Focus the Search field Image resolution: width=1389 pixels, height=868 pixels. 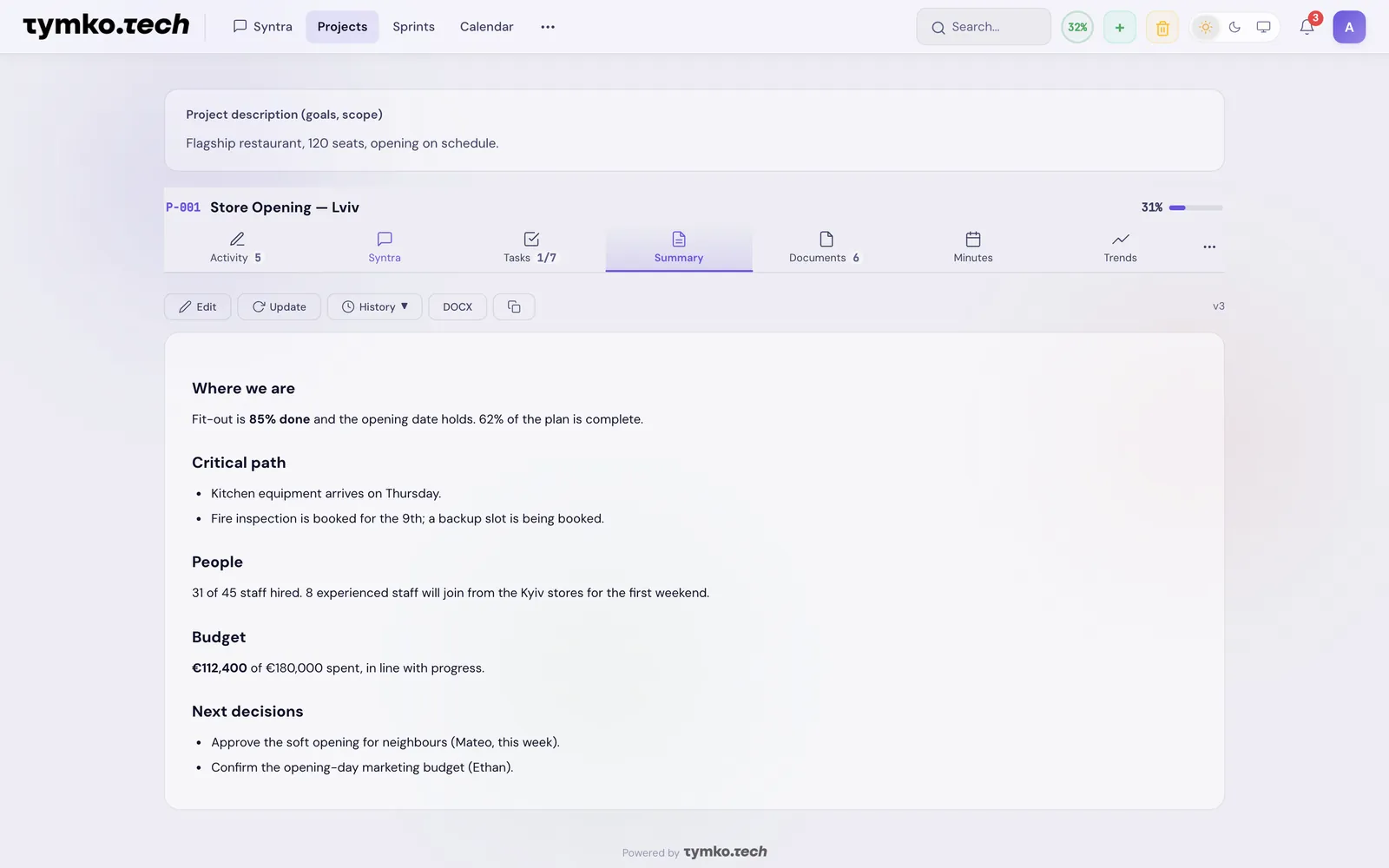tap(984, 27)
